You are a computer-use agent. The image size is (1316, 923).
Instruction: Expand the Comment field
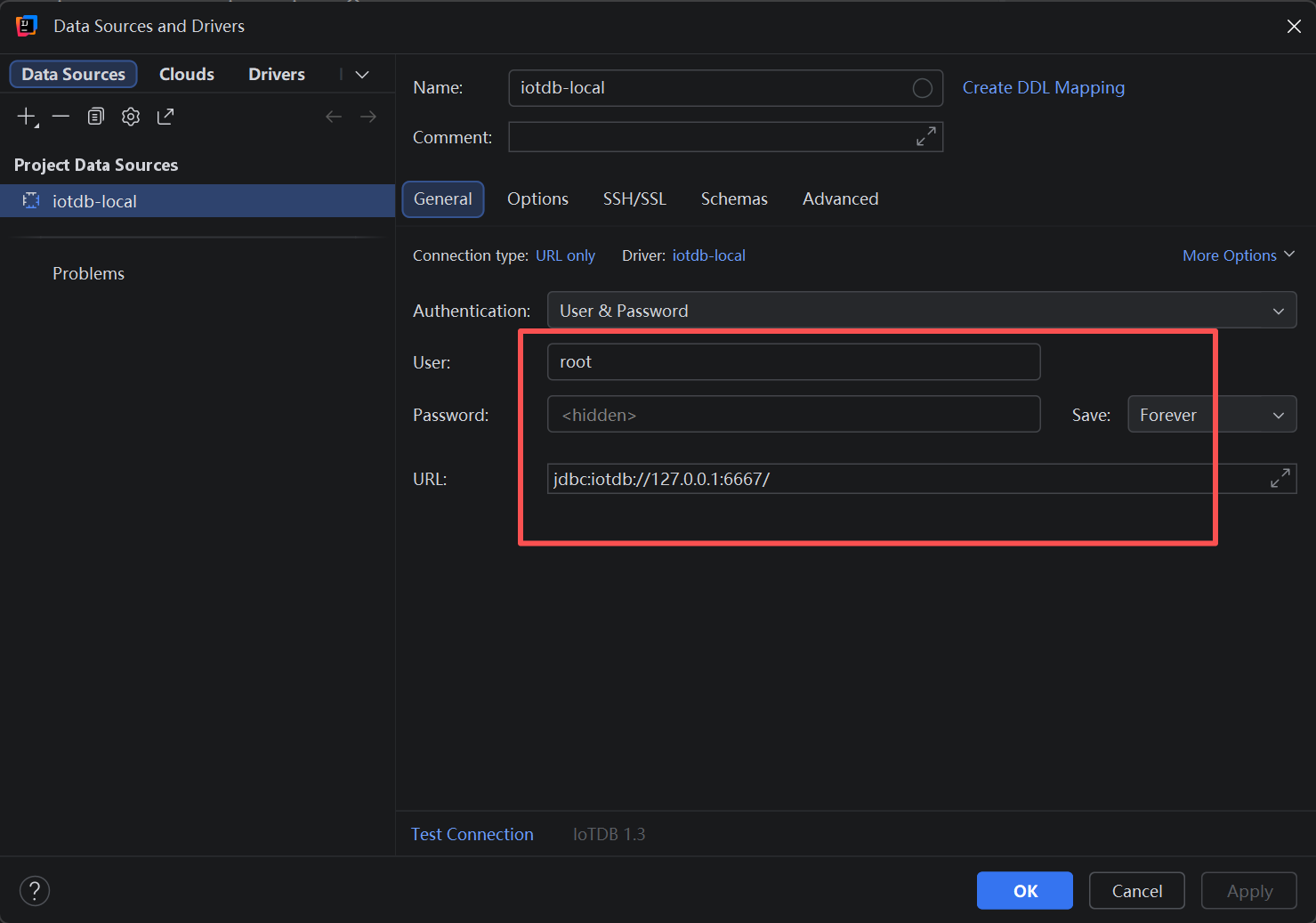[926, 136]
